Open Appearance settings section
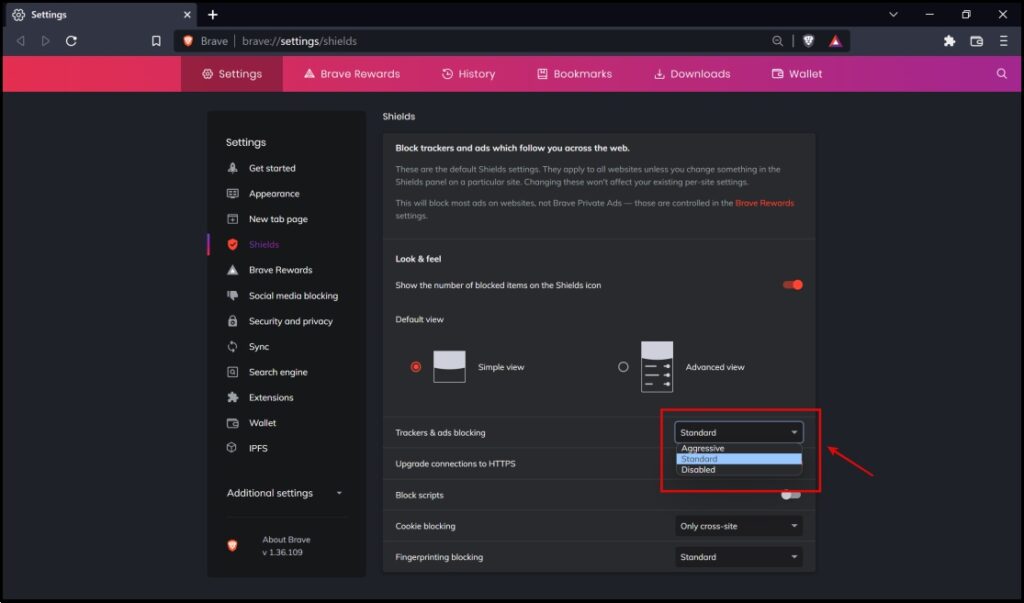The height and width of the screenshot is (603, 1024). click(274, 193)
